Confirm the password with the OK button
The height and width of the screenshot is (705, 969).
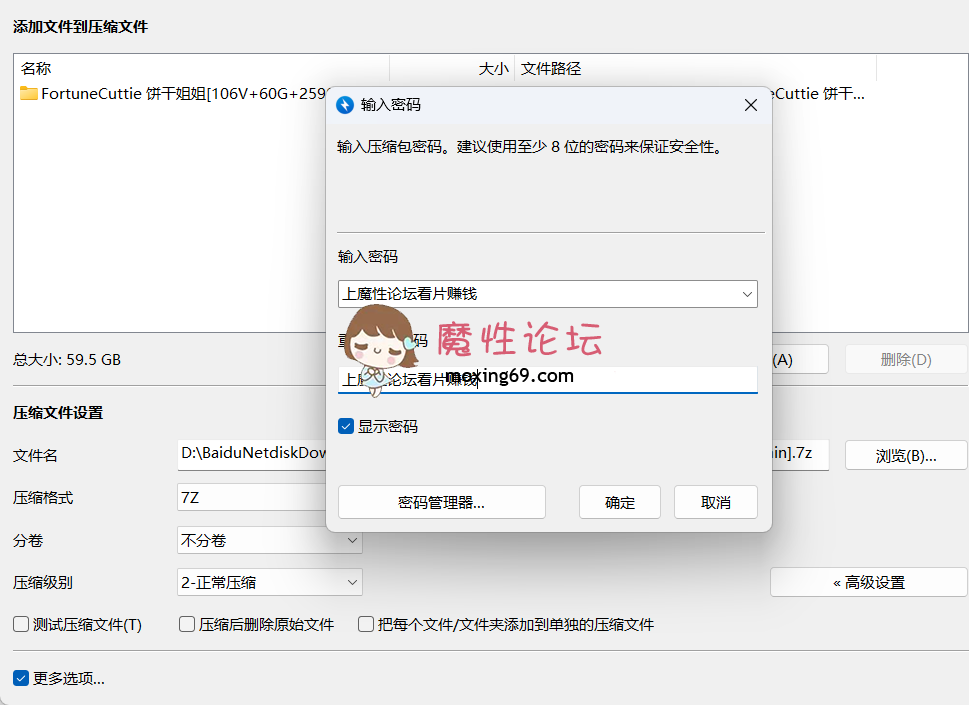click(620, 503)
